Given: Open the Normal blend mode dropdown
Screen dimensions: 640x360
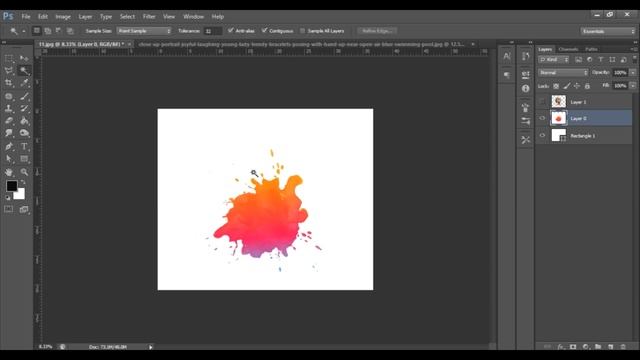Looking at the screenshot, I should point(563,73).
